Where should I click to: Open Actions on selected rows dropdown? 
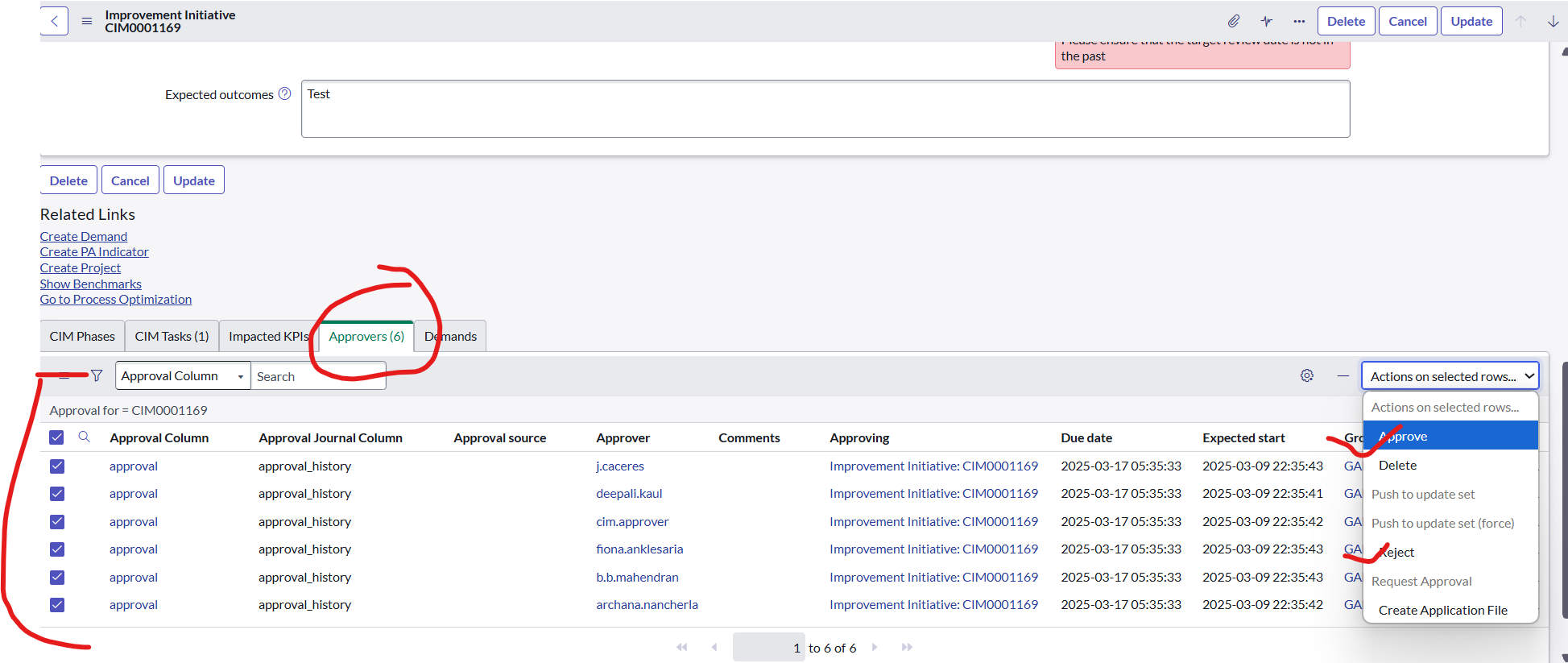(x=1450, y=376)
